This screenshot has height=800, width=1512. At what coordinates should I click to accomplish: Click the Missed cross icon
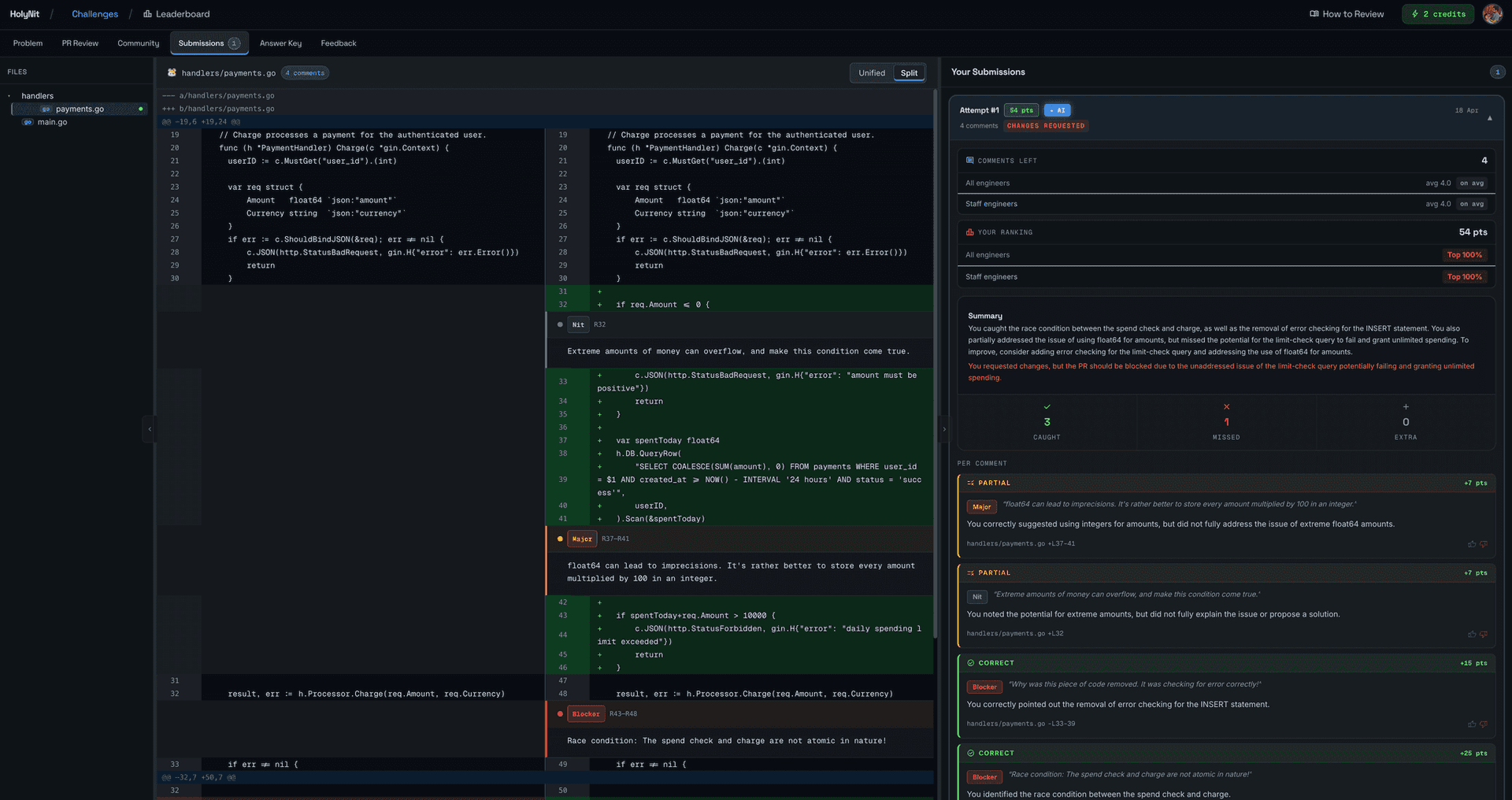click(x=1226, y=407)
